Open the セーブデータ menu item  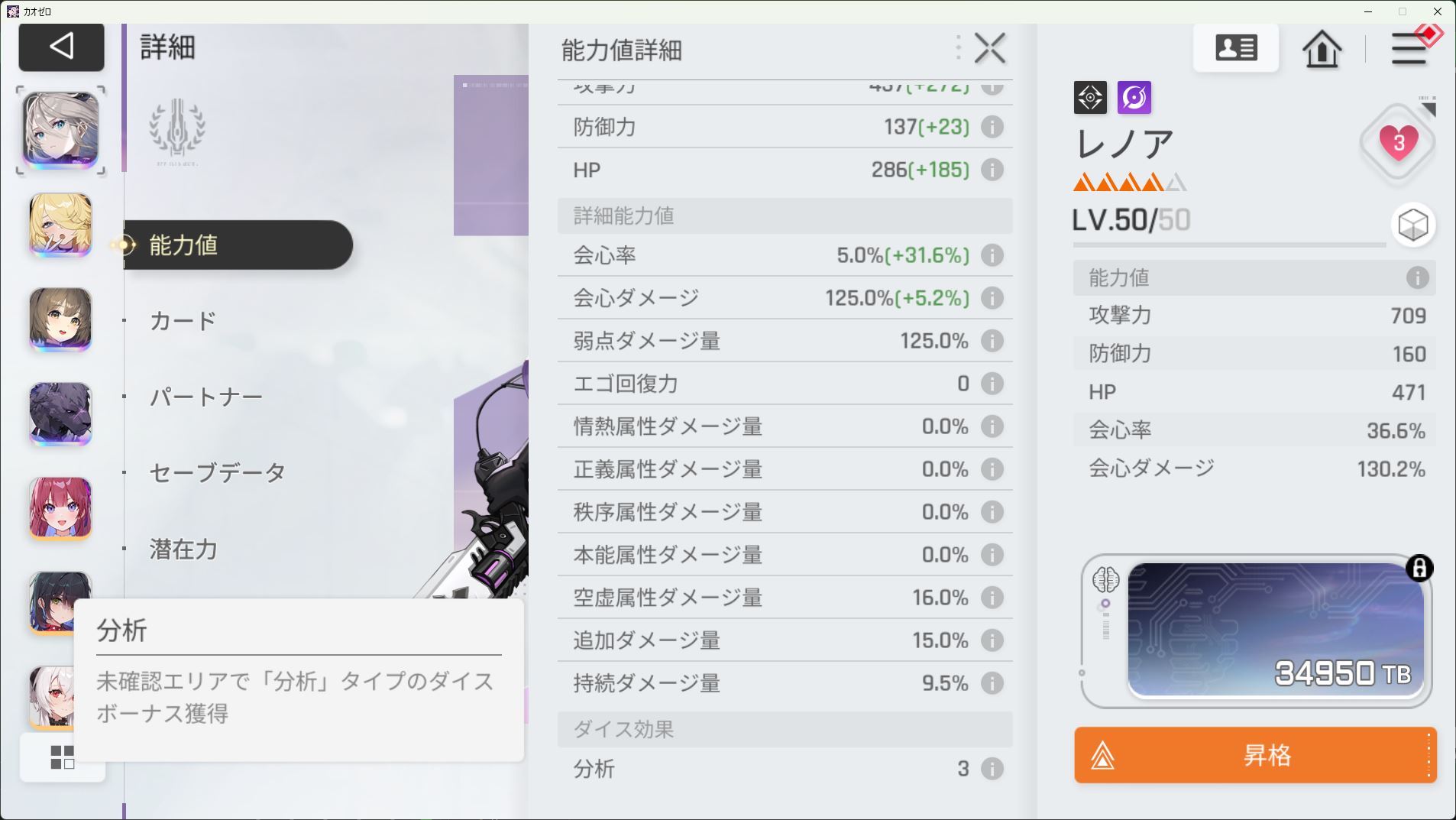coord(218,473)
